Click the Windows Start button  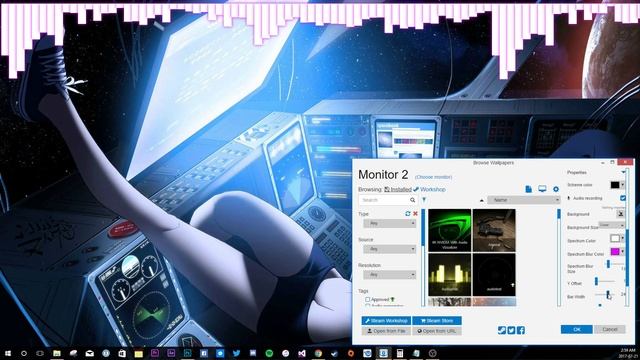pyautogui.click(x=8, y=353)
